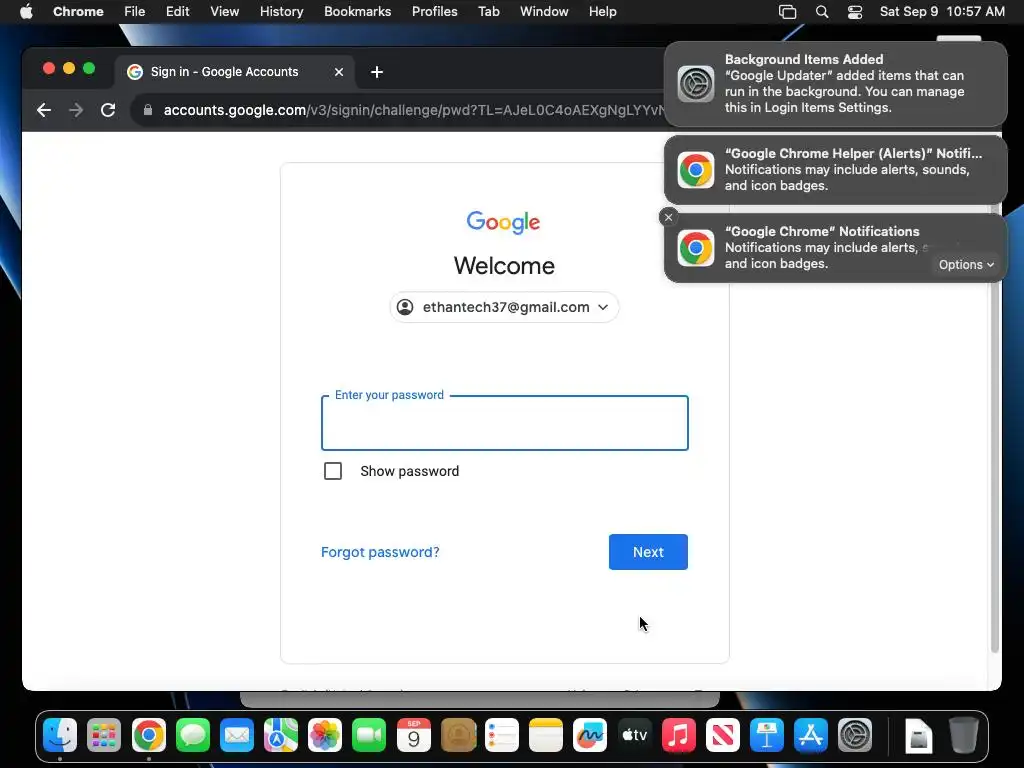Click the Chrome back arrow button
1024x768 pixels.
pyautogui.click(x=44, y=110)
